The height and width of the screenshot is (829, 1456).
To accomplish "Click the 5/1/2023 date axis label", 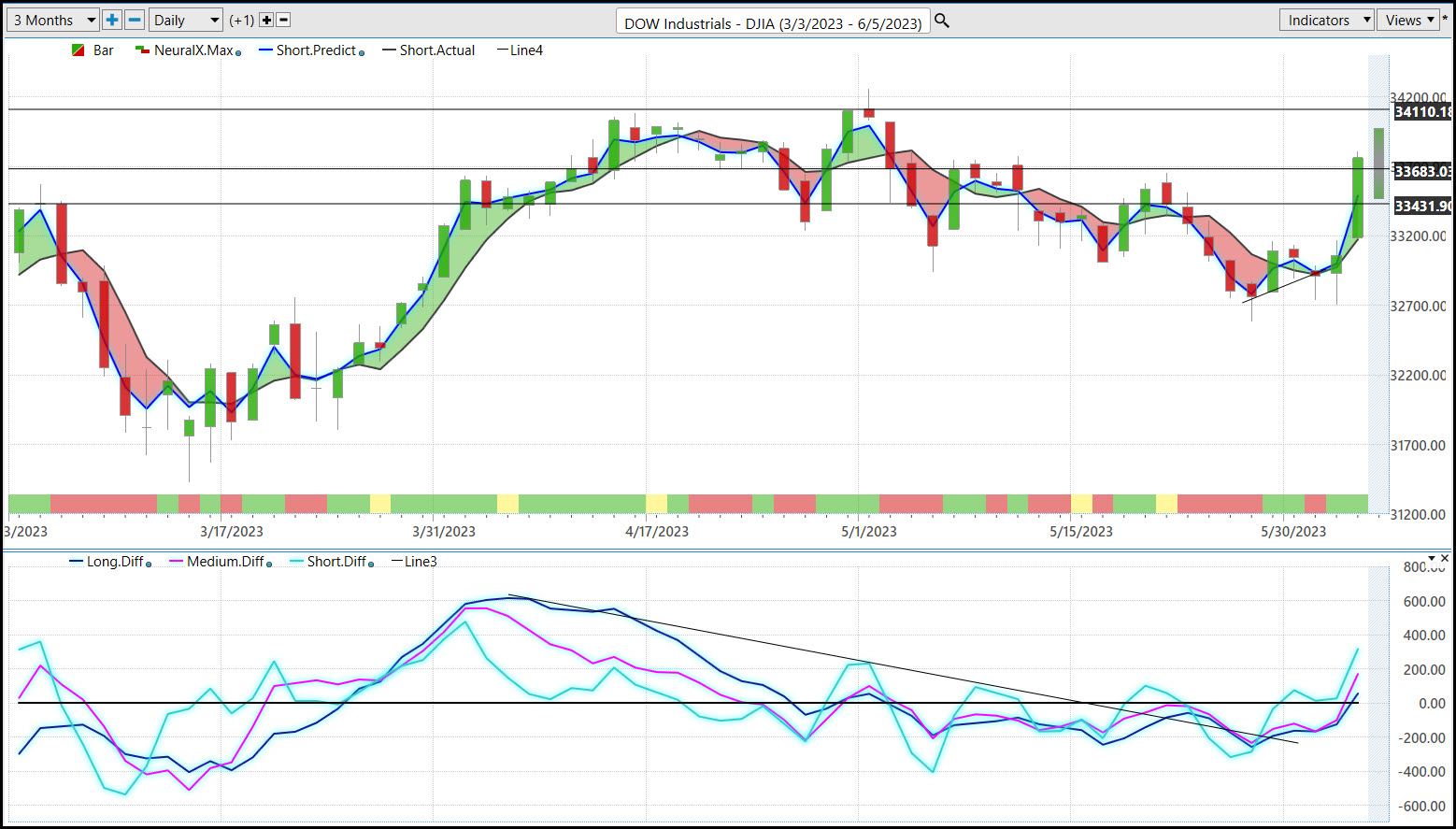I will (869, 532).
